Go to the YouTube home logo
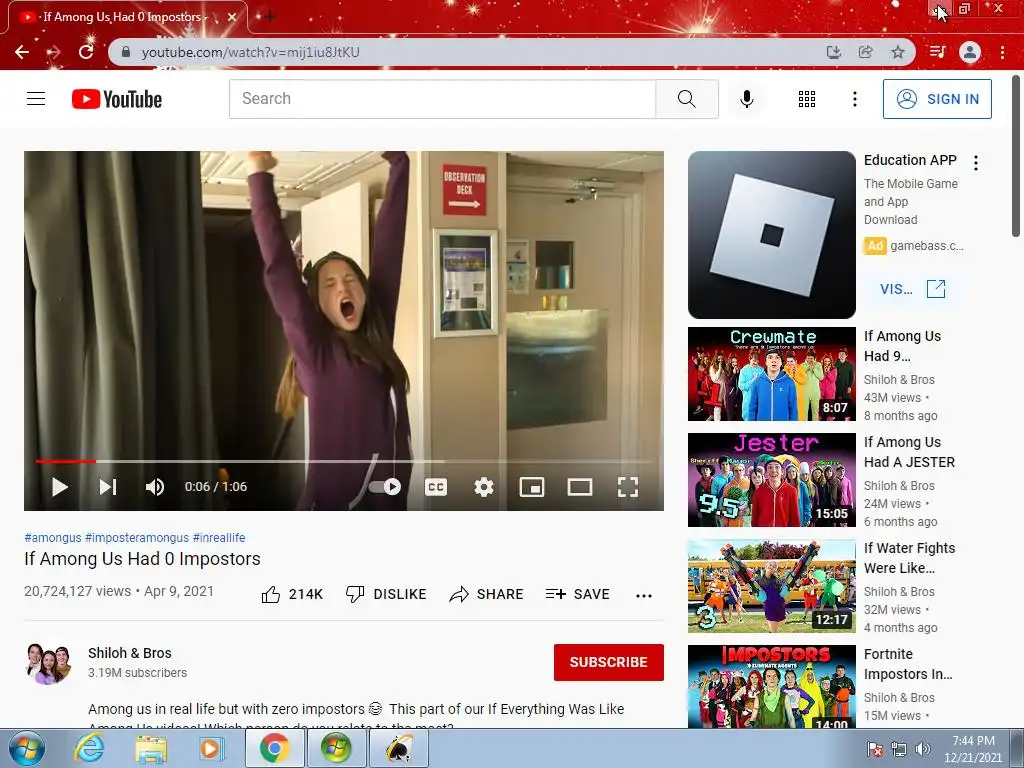Image resolution: width=1024 pixels, height=768 pixels. click(x=117, y=99)
